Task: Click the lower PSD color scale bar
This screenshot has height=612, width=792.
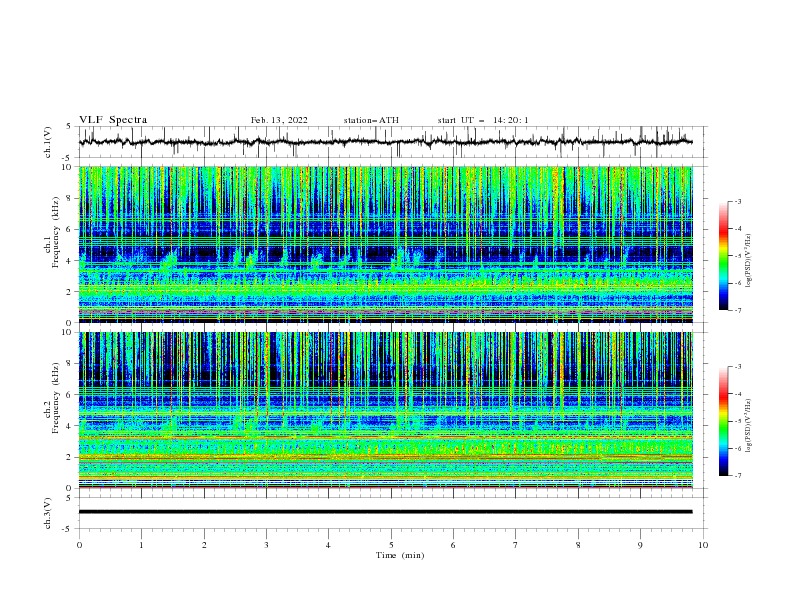Action: (x=724, y=421)
